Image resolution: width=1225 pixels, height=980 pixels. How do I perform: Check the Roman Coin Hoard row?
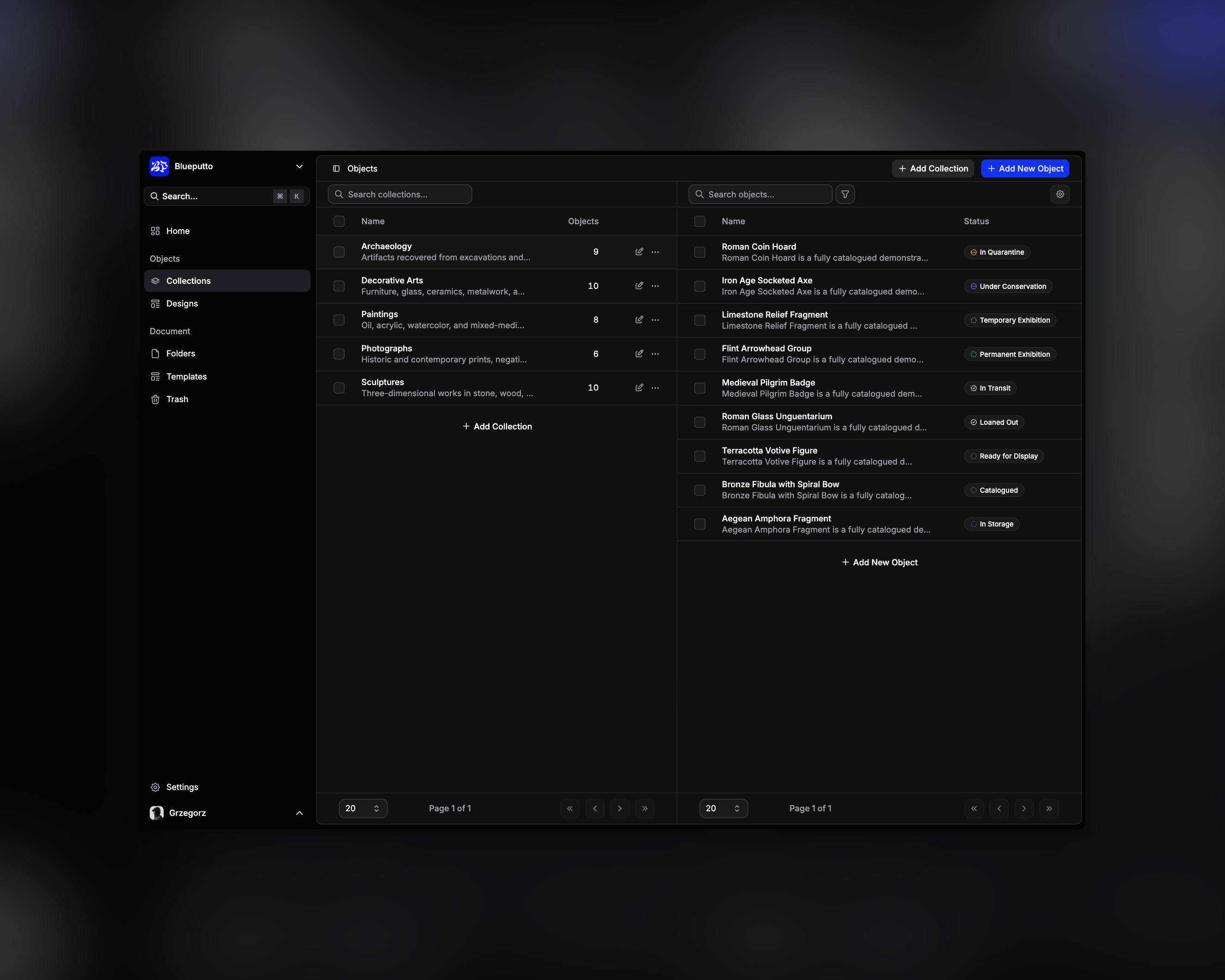click(700, 252)
